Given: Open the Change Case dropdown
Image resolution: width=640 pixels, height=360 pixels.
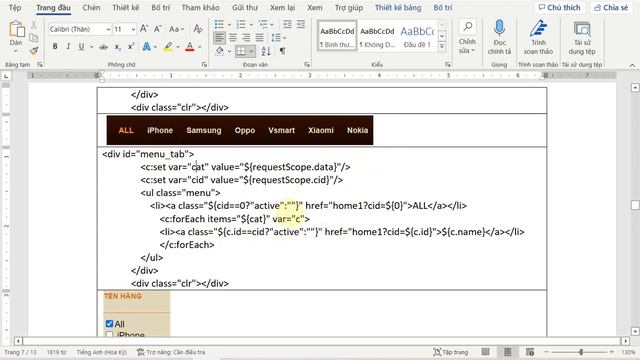Looking at the screenshot, I should [176, 29].
